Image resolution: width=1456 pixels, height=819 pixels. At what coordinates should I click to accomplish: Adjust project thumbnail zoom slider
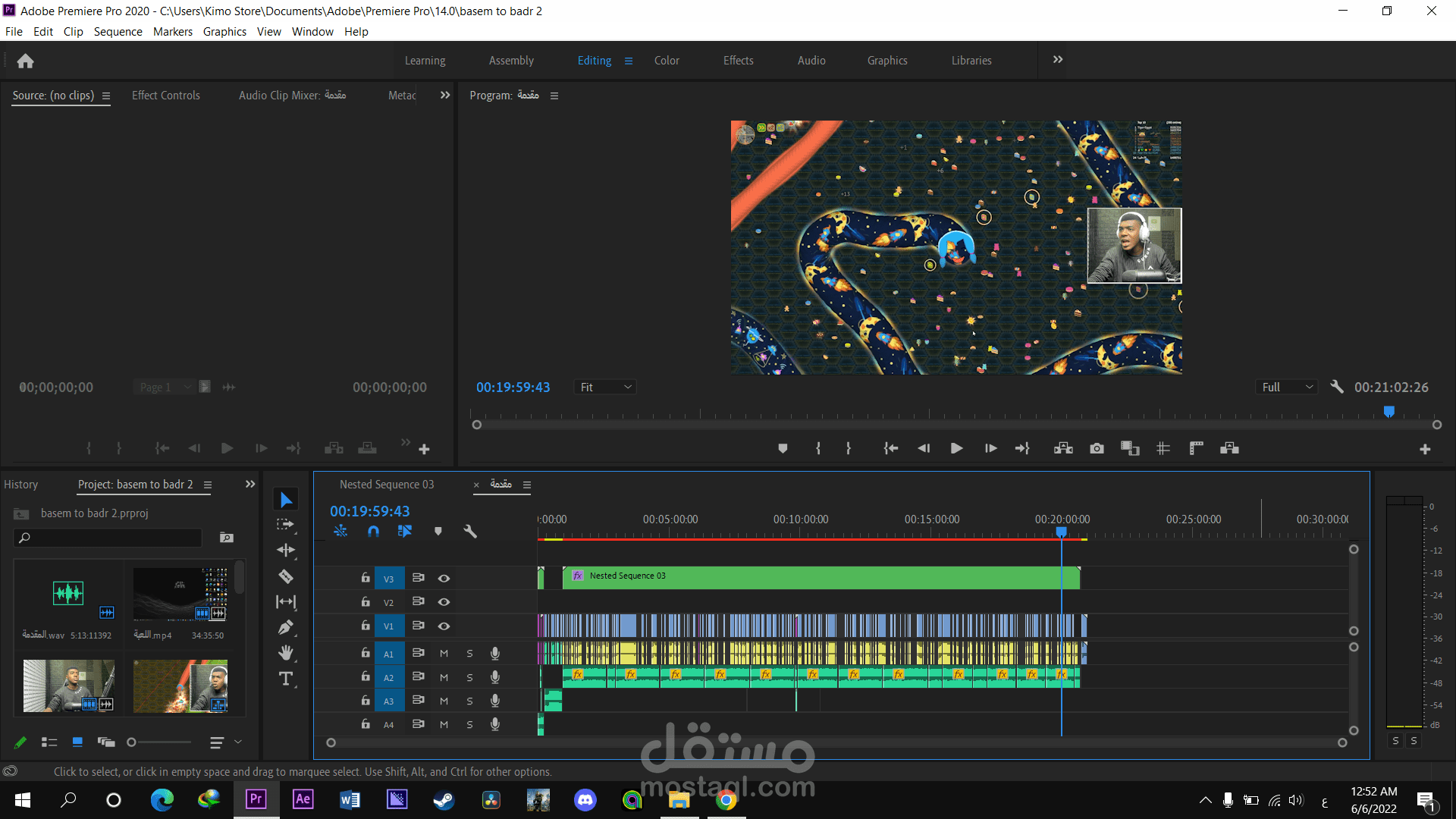click(160, 742)
